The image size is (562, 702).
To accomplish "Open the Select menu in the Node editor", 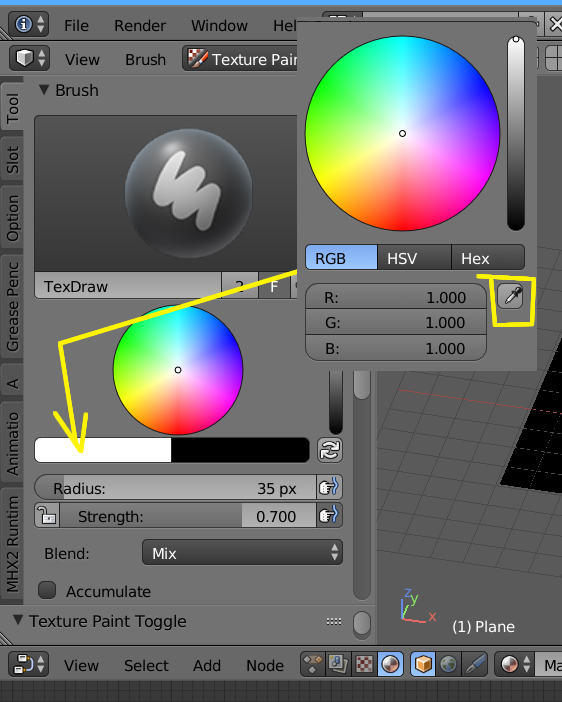I will (146, 665).
